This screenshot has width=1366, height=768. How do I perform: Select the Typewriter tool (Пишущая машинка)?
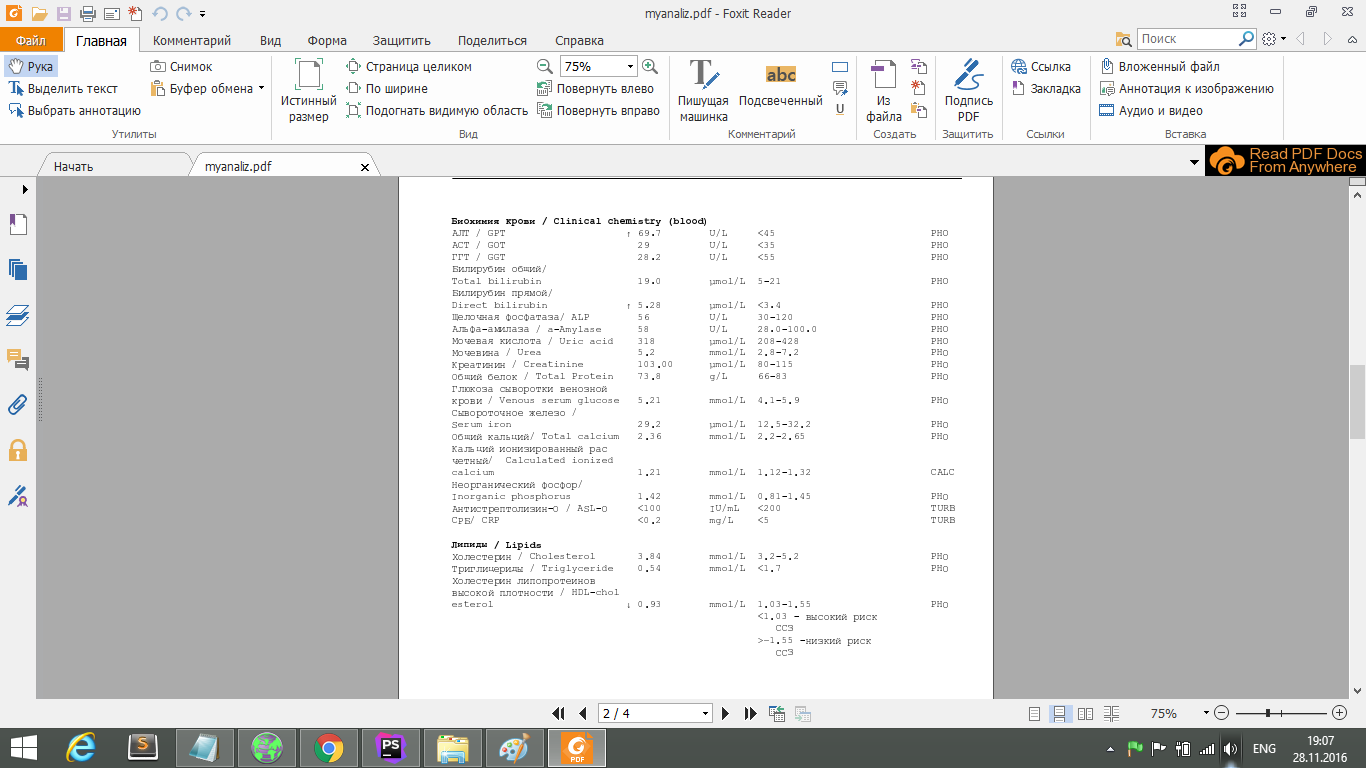pyautogui.click(x=703, y=90)
